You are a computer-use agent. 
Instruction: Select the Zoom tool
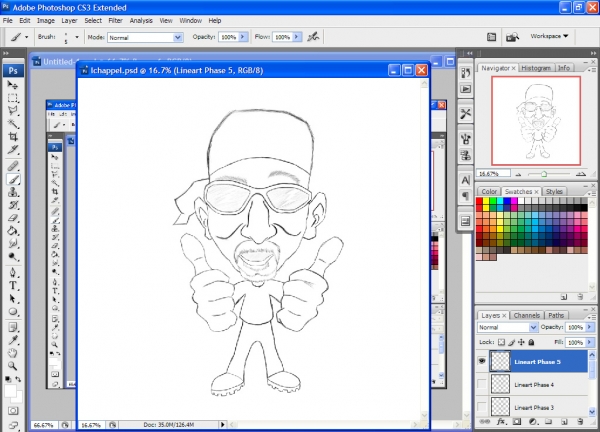[13, 366]
